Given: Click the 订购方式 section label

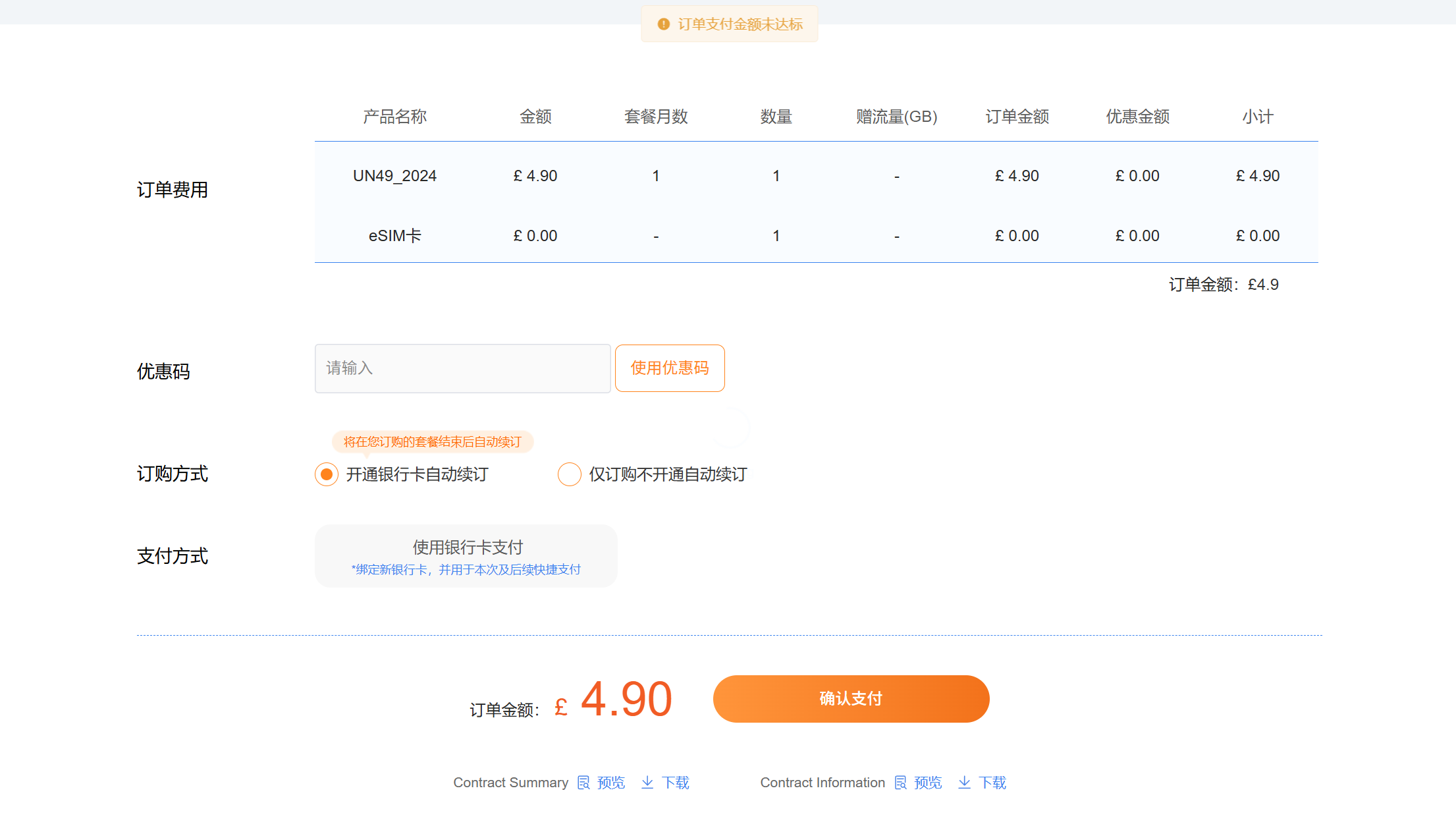Looking at the screenshot, I should point(173,474).
